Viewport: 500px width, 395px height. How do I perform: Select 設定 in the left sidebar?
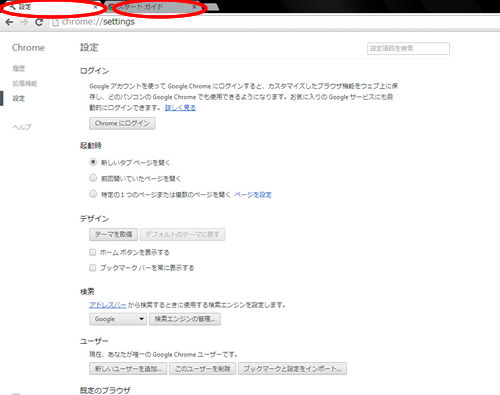click(x=19, y=98)
